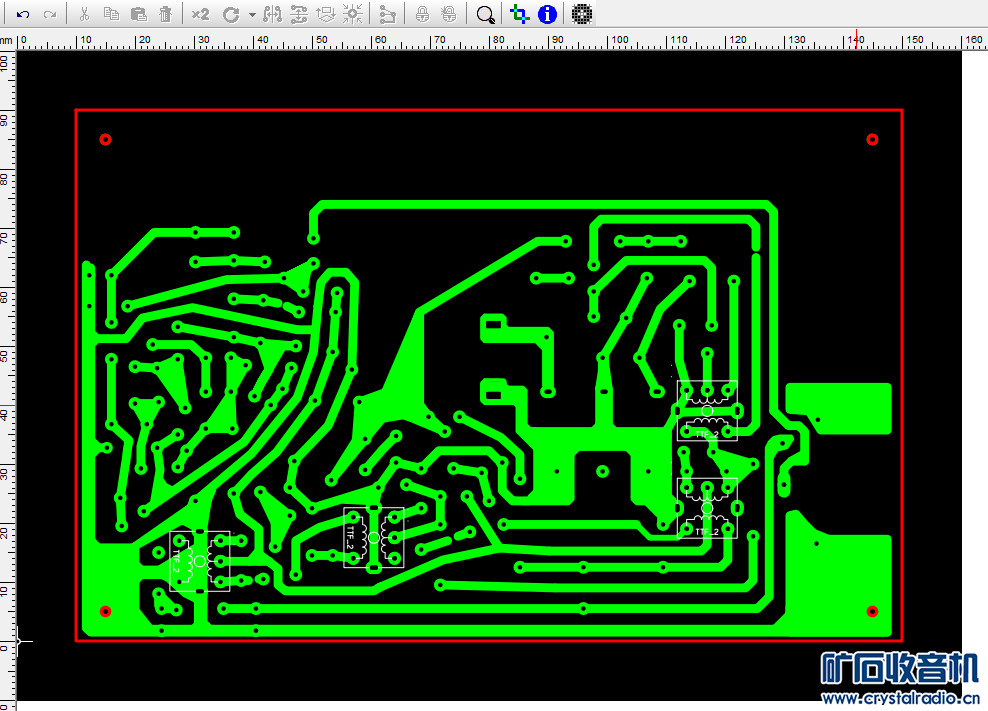The width and height of the screenshot is (988, 711).
Task: Redo the last undone action
Action: coord(50,14)
